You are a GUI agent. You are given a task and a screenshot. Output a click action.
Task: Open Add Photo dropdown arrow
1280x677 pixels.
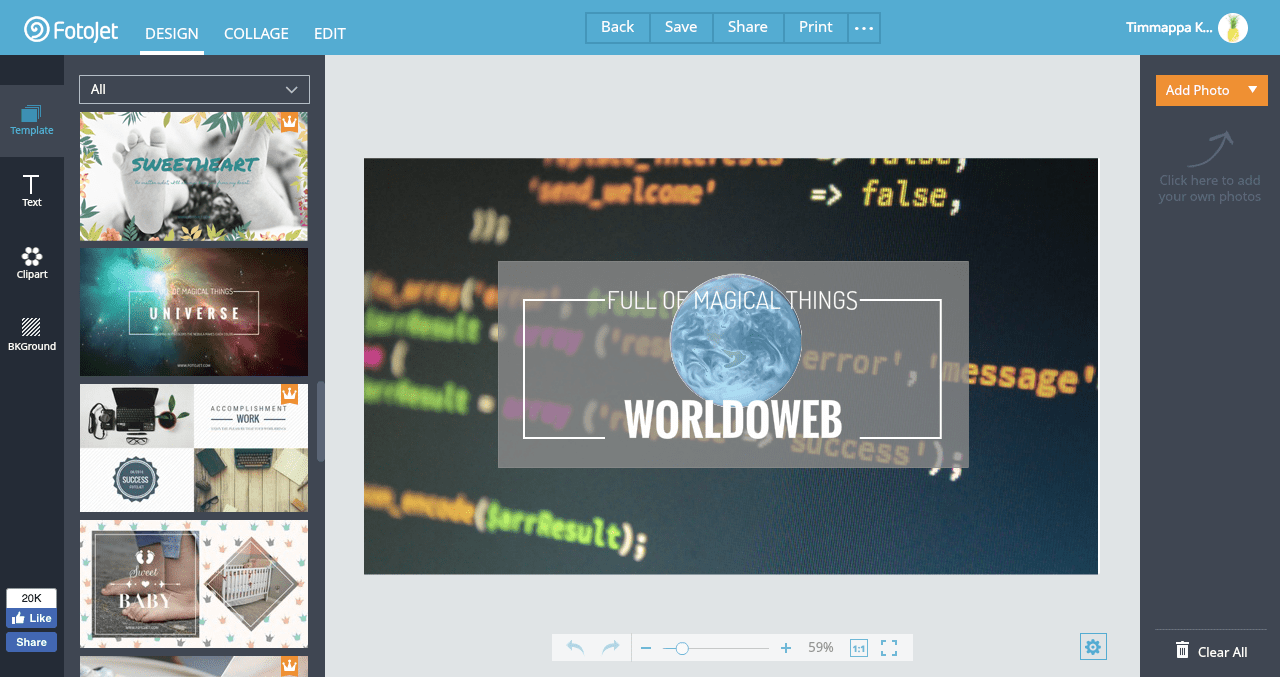tap(1252, 90)
